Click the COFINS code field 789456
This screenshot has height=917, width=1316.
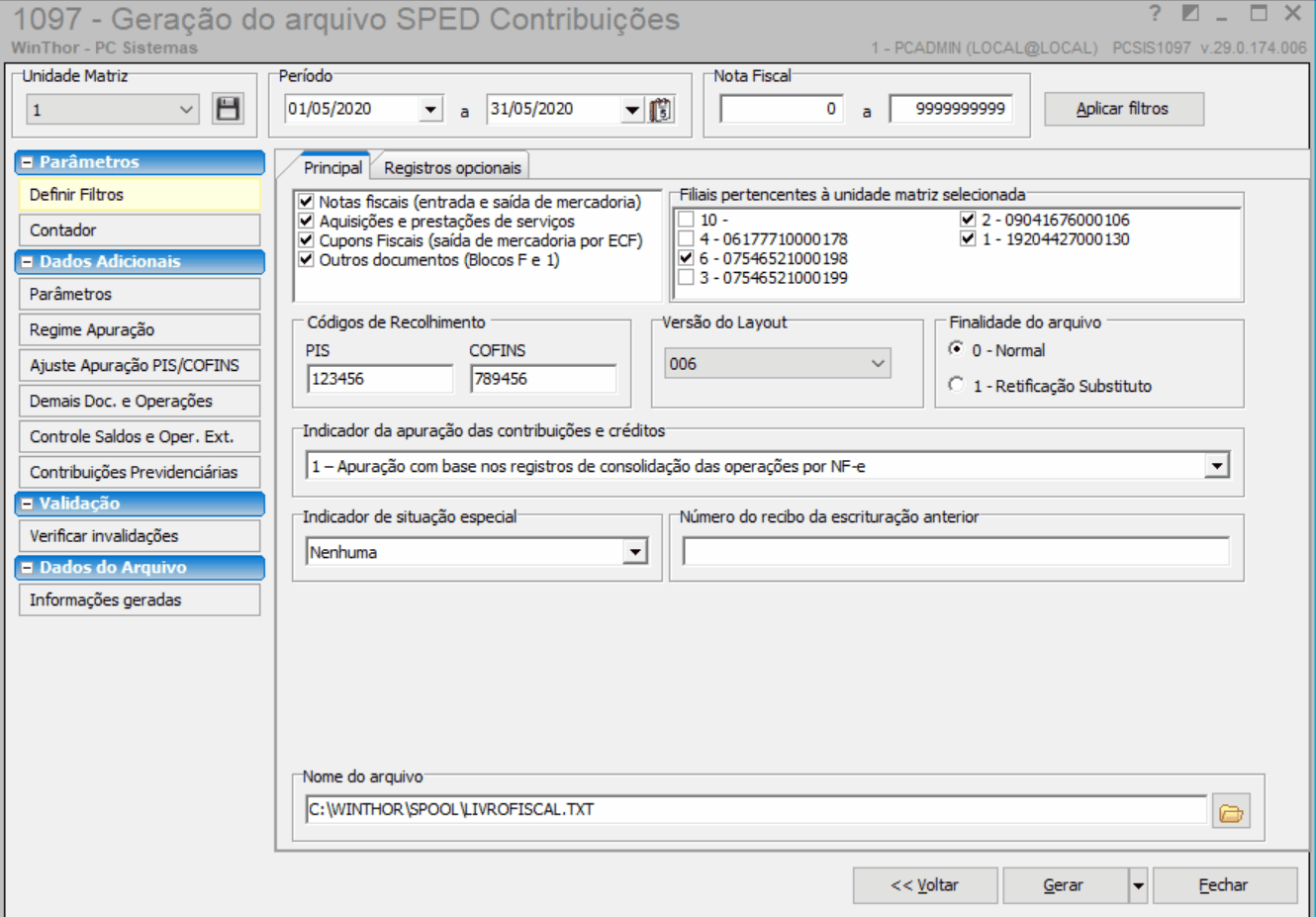click(x=543, y=379)
